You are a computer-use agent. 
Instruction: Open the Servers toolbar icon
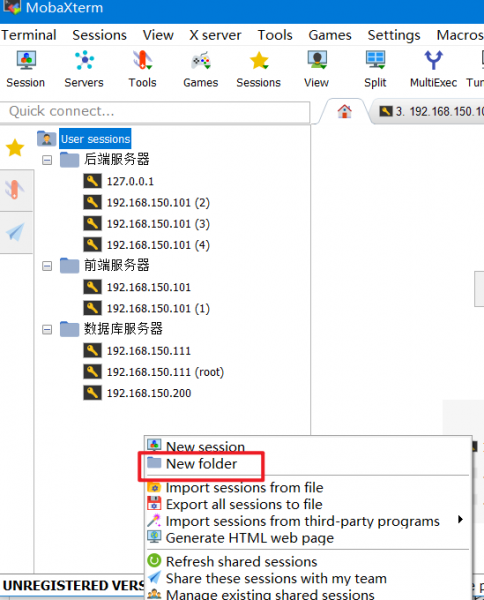point(84,60)
